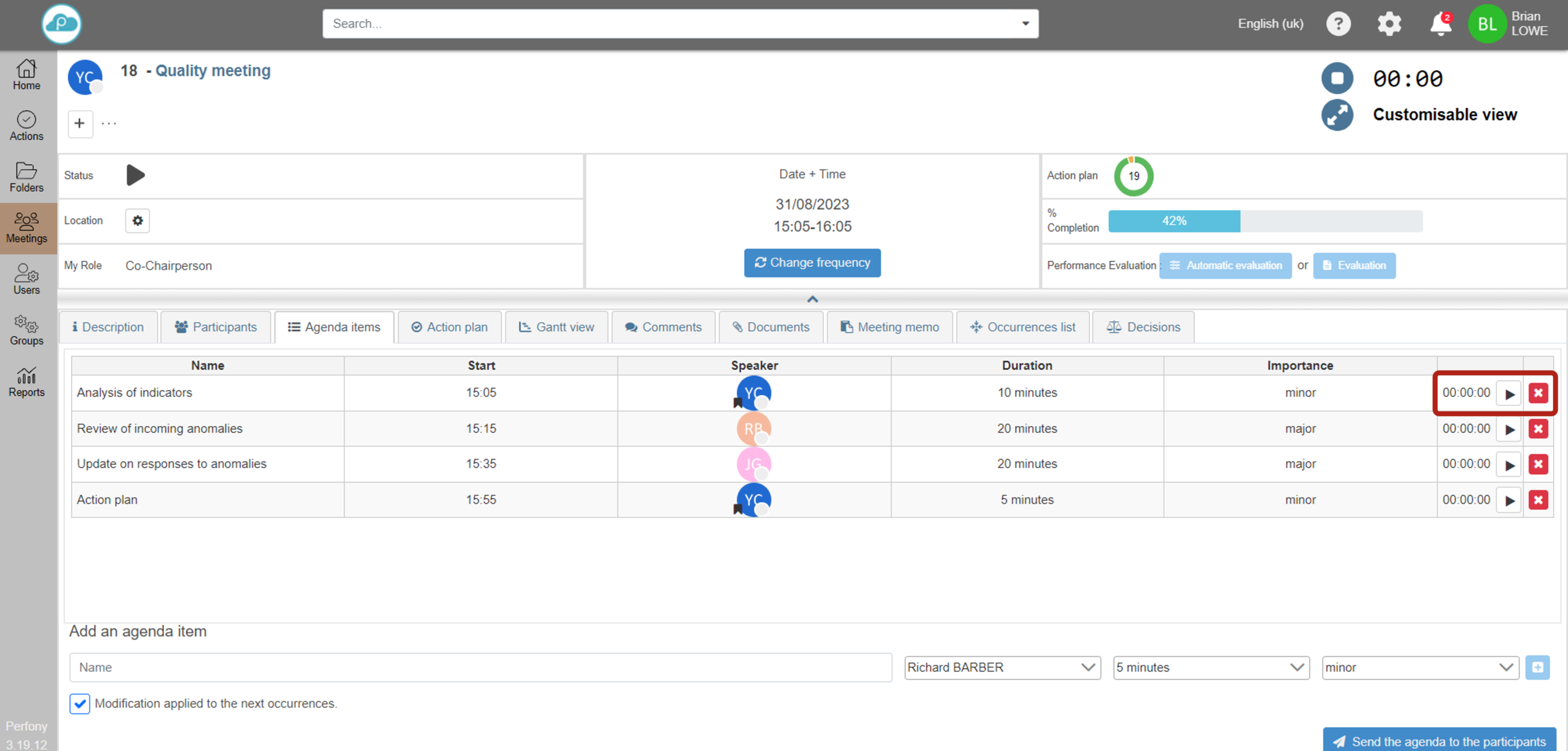Toggle Modification applied to next occurrences checkbox

(x=79, y=704)
